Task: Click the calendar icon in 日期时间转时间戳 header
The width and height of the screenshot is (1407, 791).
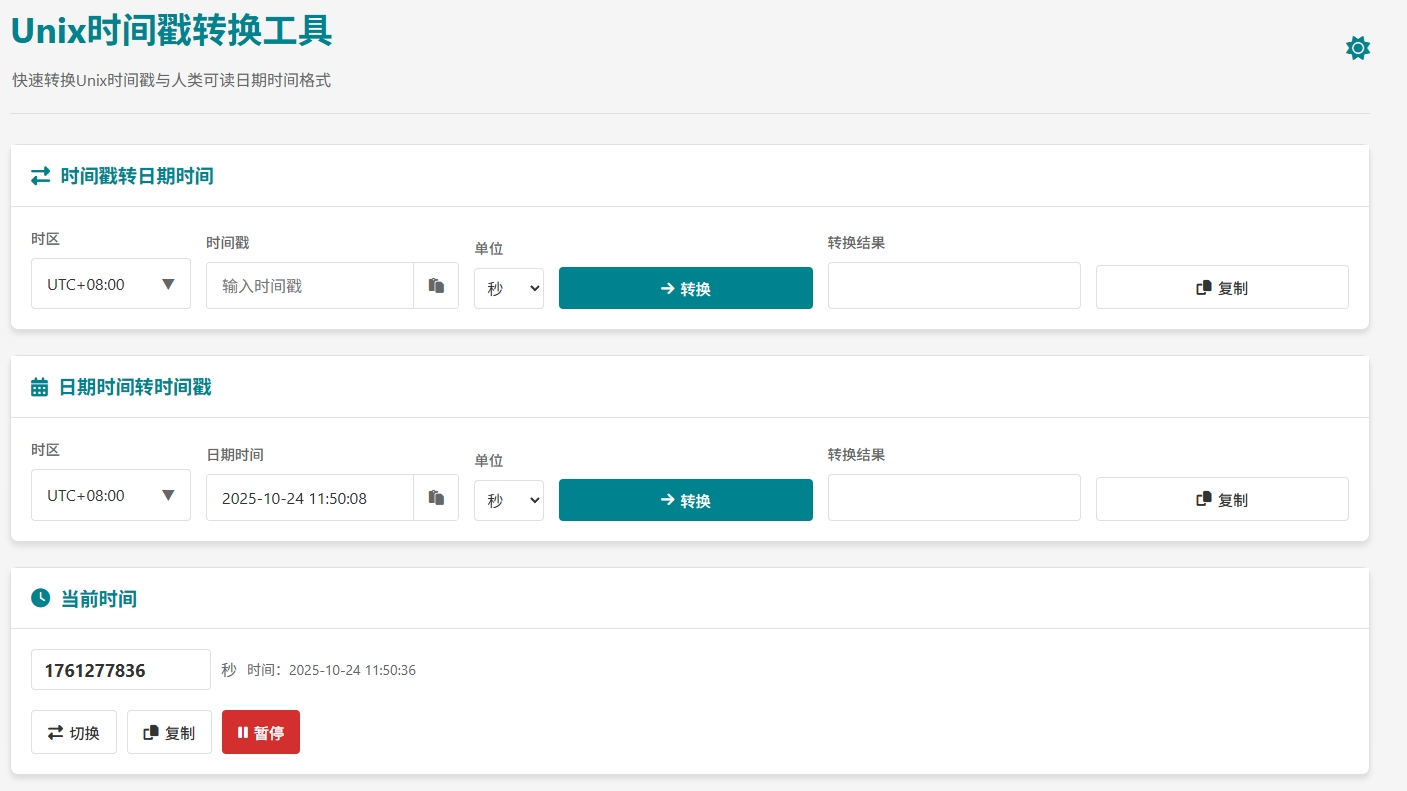Action: pyautogui.click(x=40, y=388)
